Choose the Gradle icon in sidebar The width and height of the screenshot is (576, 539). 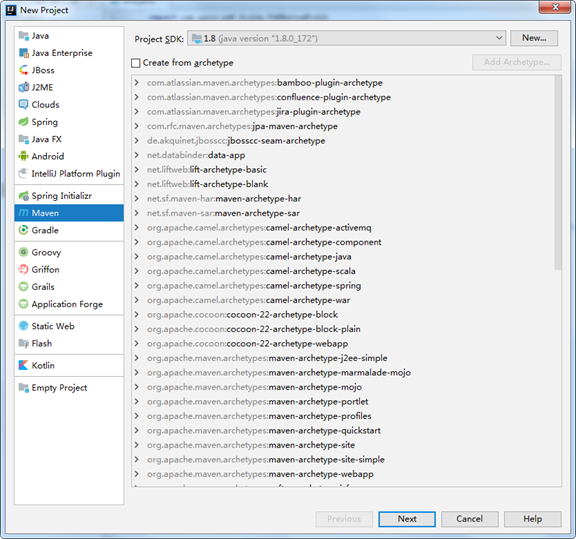[x=24, y=230]
